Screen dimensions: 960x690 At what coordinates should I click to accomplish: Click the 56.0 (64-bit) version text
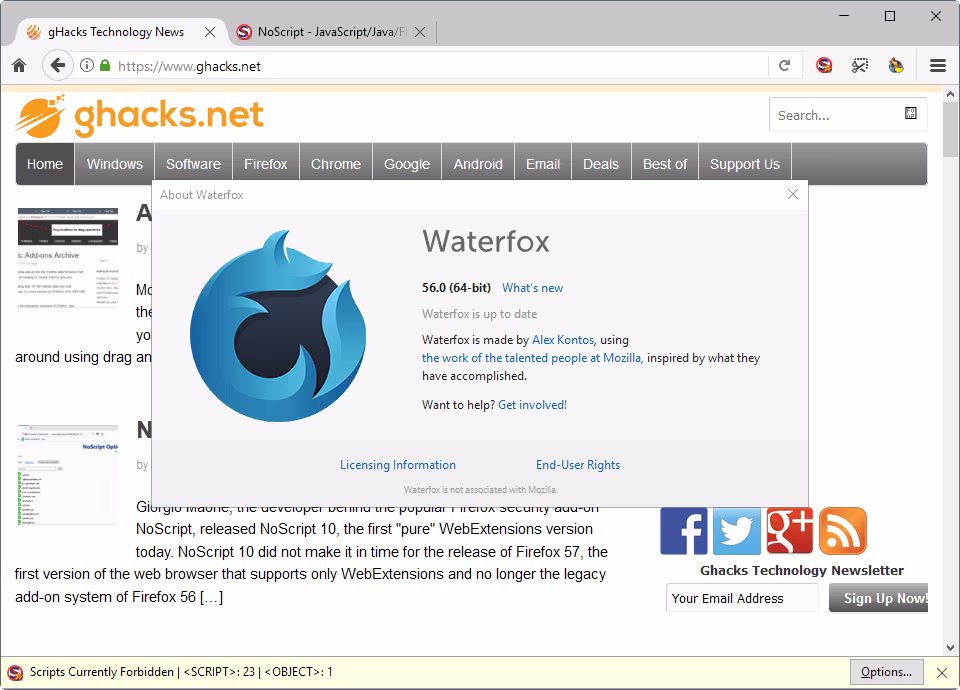tap(456, 288)
